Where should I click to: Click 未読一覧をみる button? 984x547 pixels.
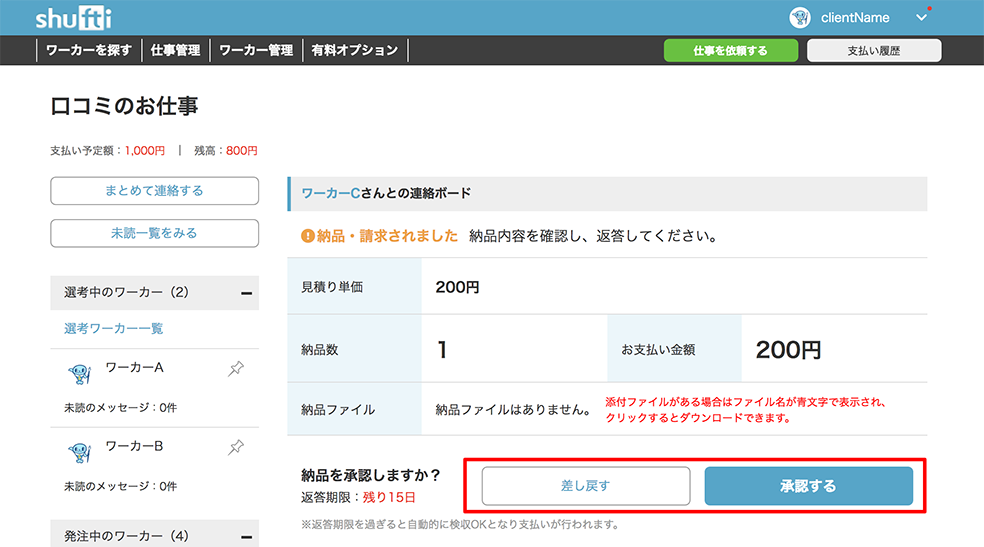click(154, 233)
